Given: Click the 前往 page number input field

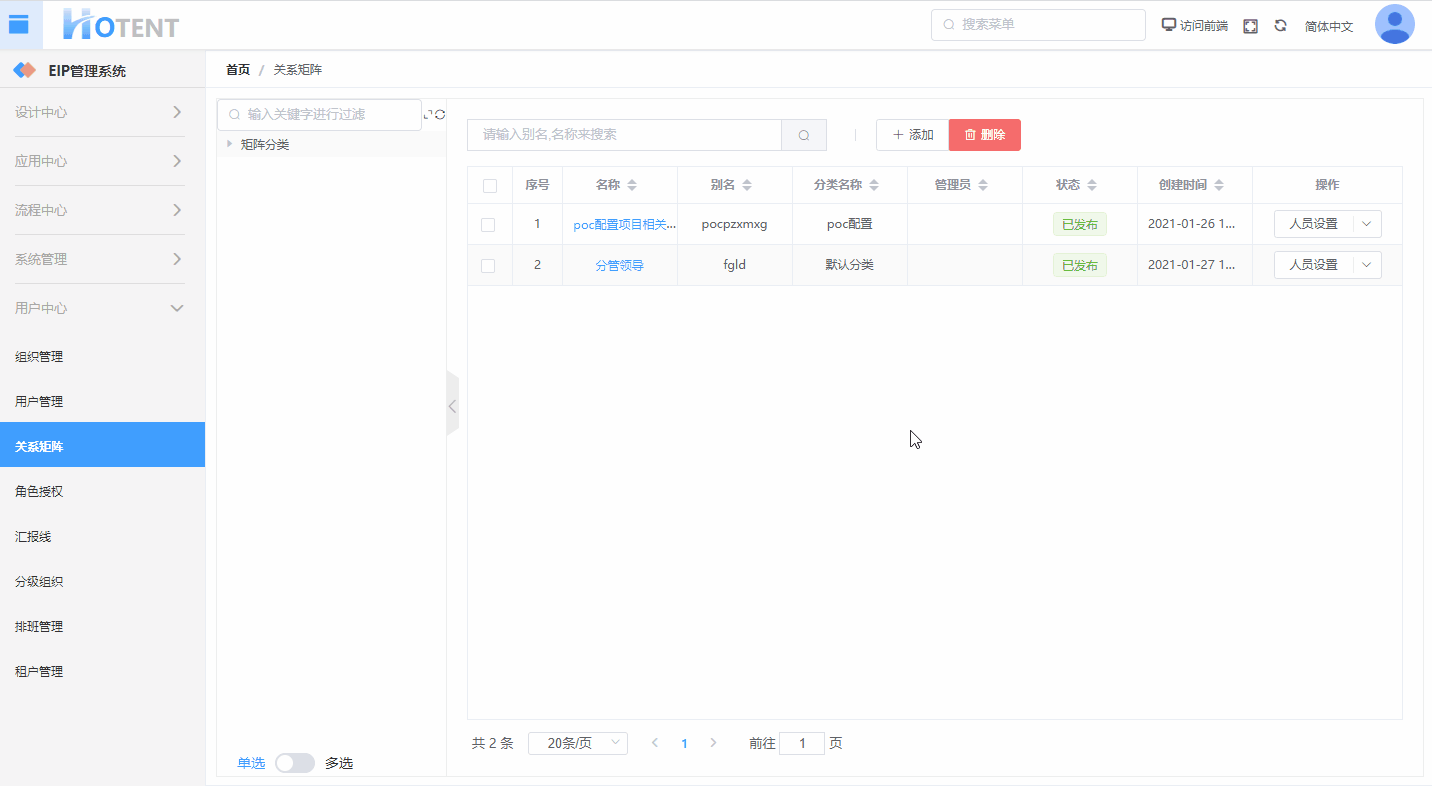Looking at the screenshot, I should tap(801, 743).
